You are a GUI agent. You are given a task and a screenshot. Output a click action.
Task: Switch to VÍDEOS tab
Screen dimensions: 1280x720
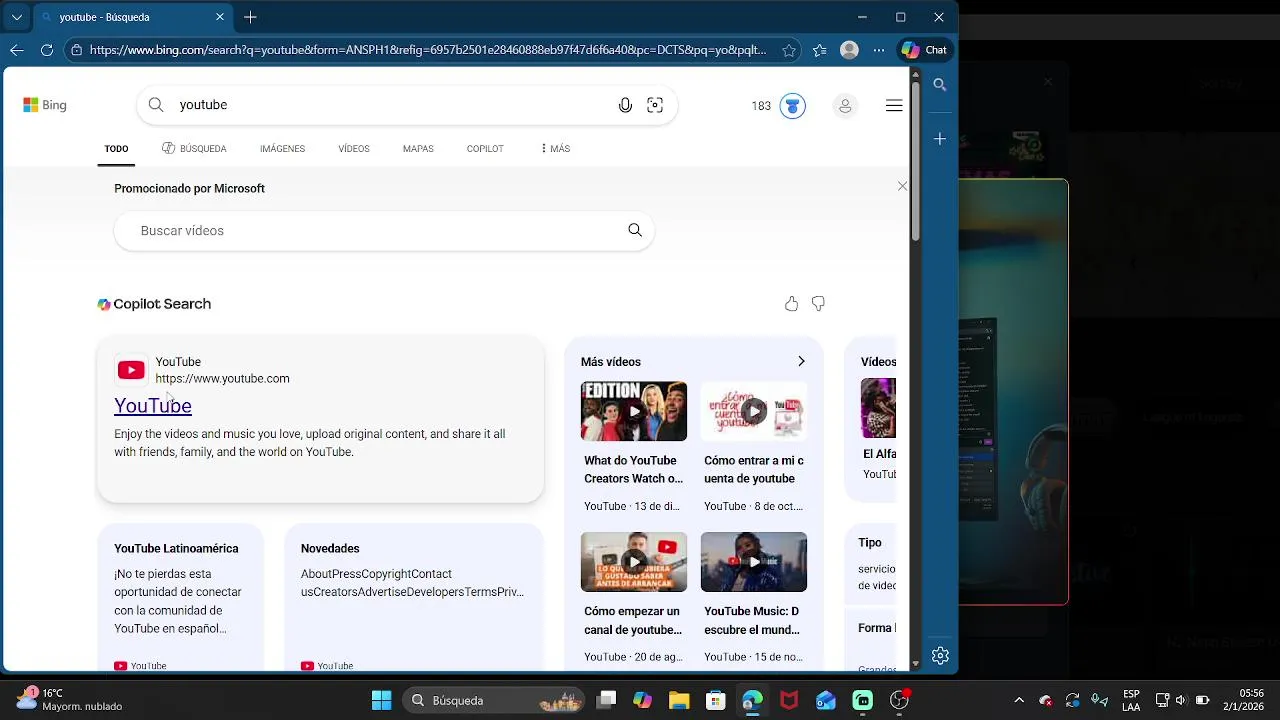click(x=354, y=148)
